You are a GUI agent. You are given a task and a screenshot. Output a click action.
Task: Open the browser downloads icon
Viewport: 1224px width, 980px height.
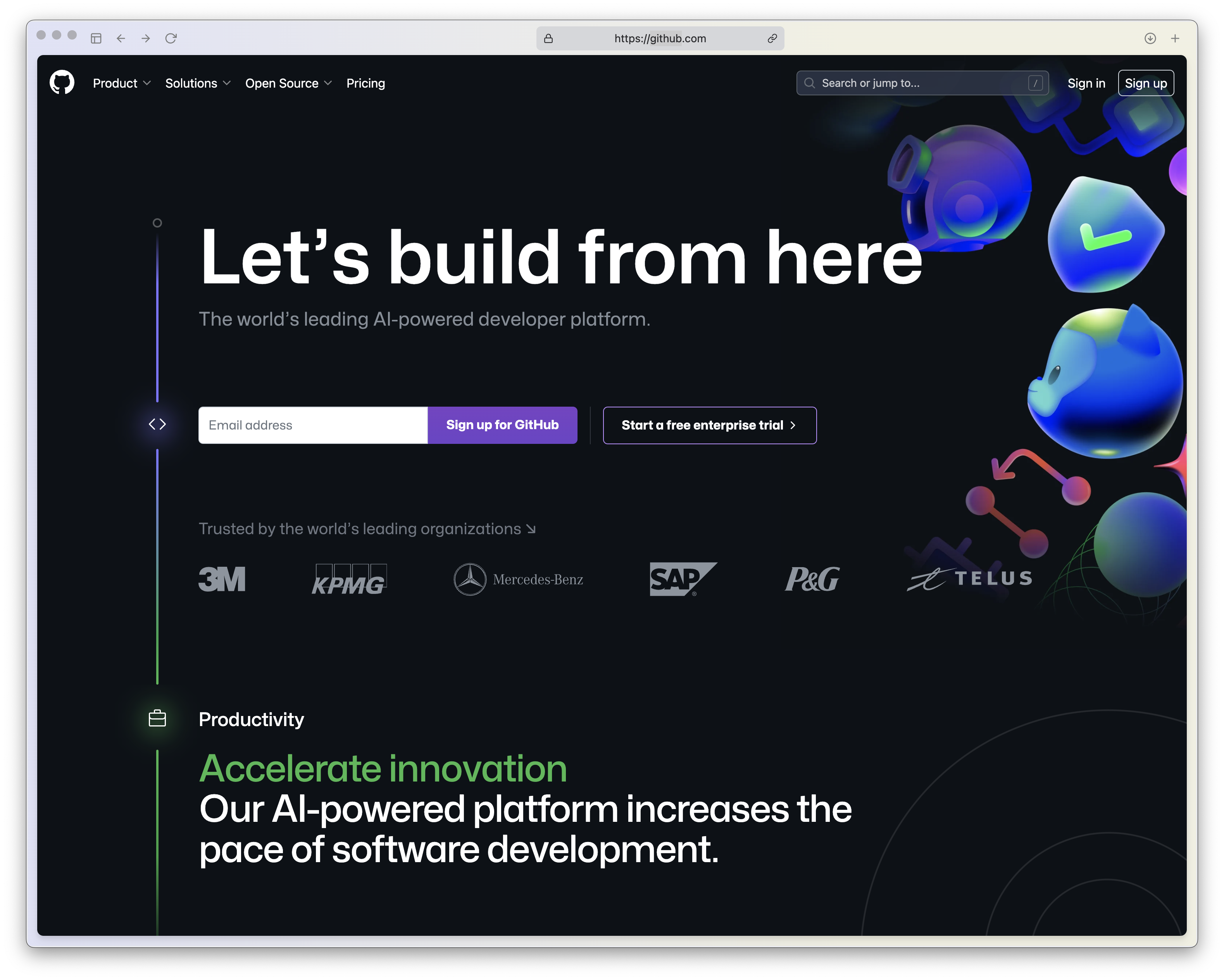(1150, 38)
